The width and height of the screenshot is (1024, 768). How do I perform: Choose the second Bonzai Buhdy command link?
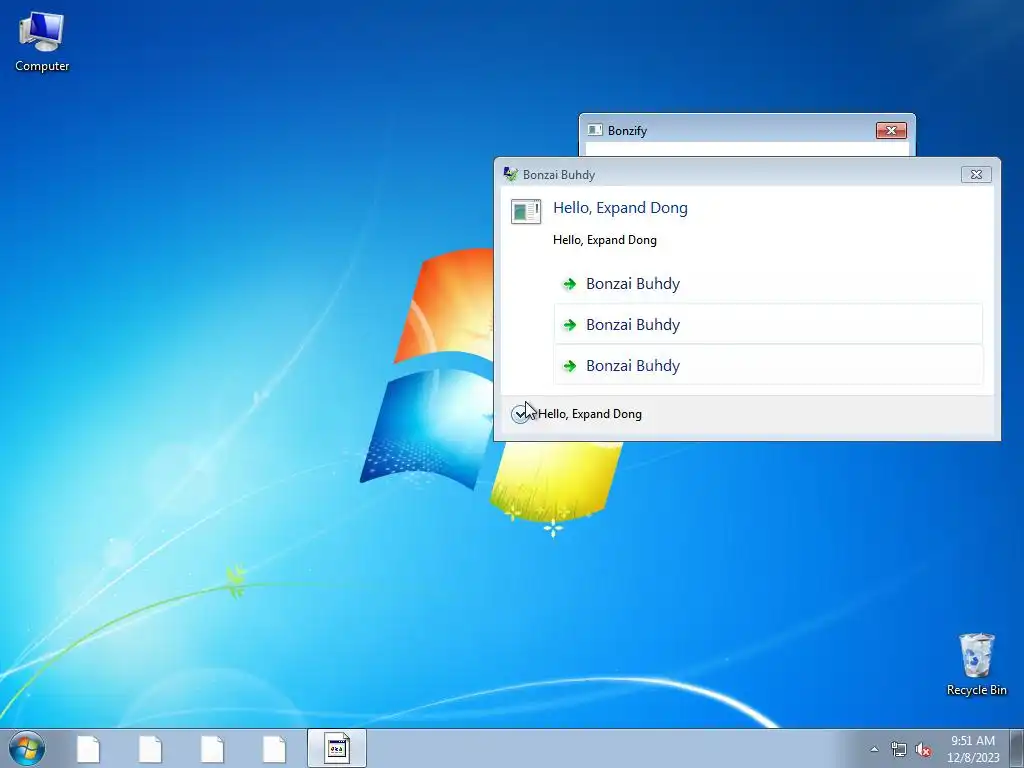pyautogui.click(x=768, y=325)
